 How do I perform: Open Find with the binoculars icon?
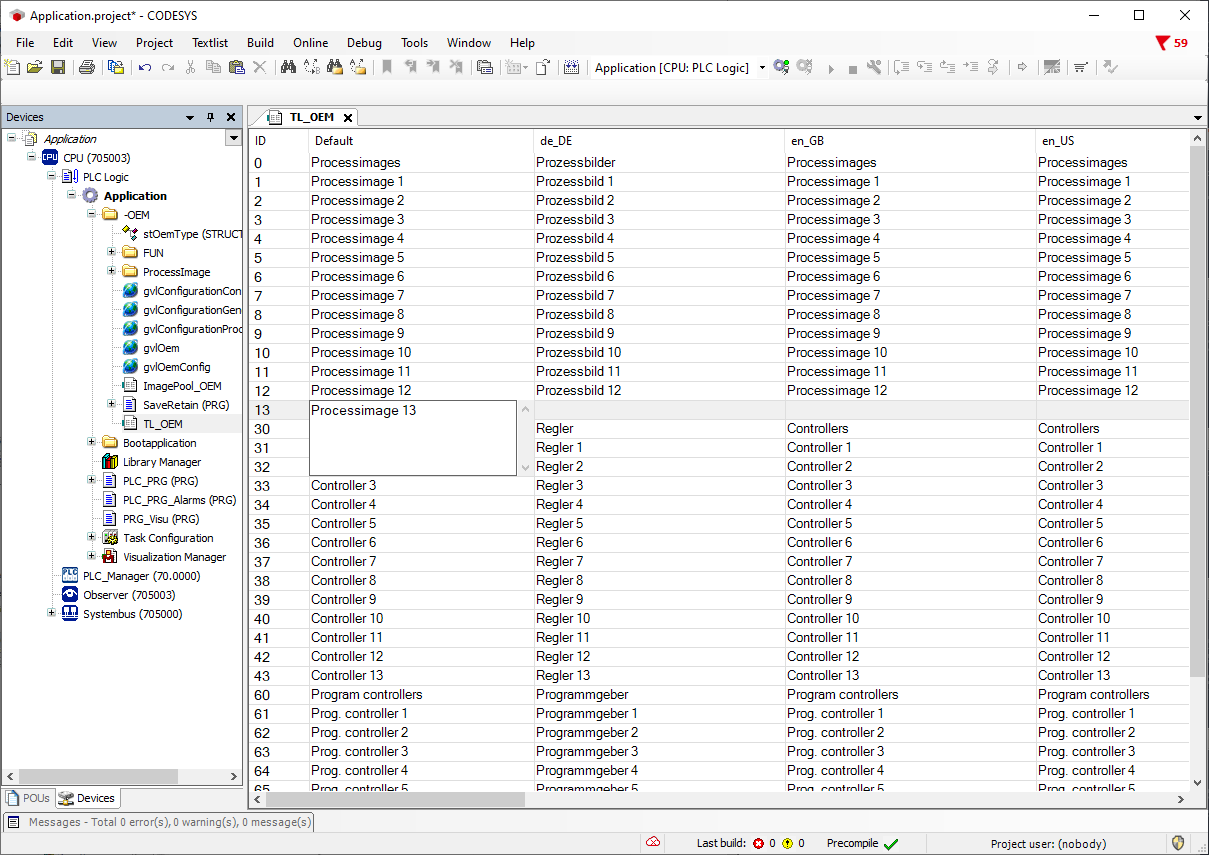(288, 68)
